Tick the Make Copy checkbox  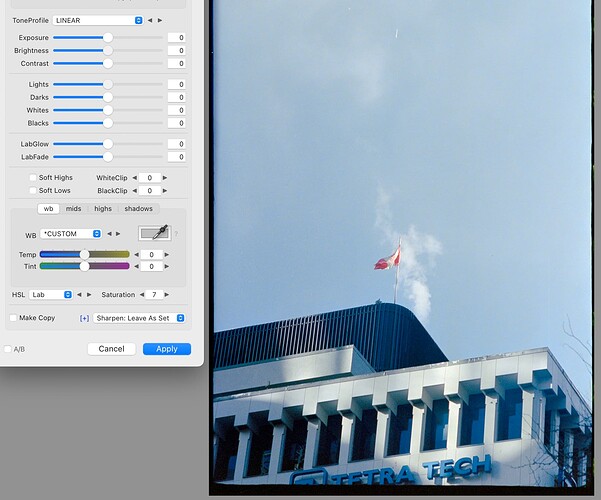(x=13, y=318)
